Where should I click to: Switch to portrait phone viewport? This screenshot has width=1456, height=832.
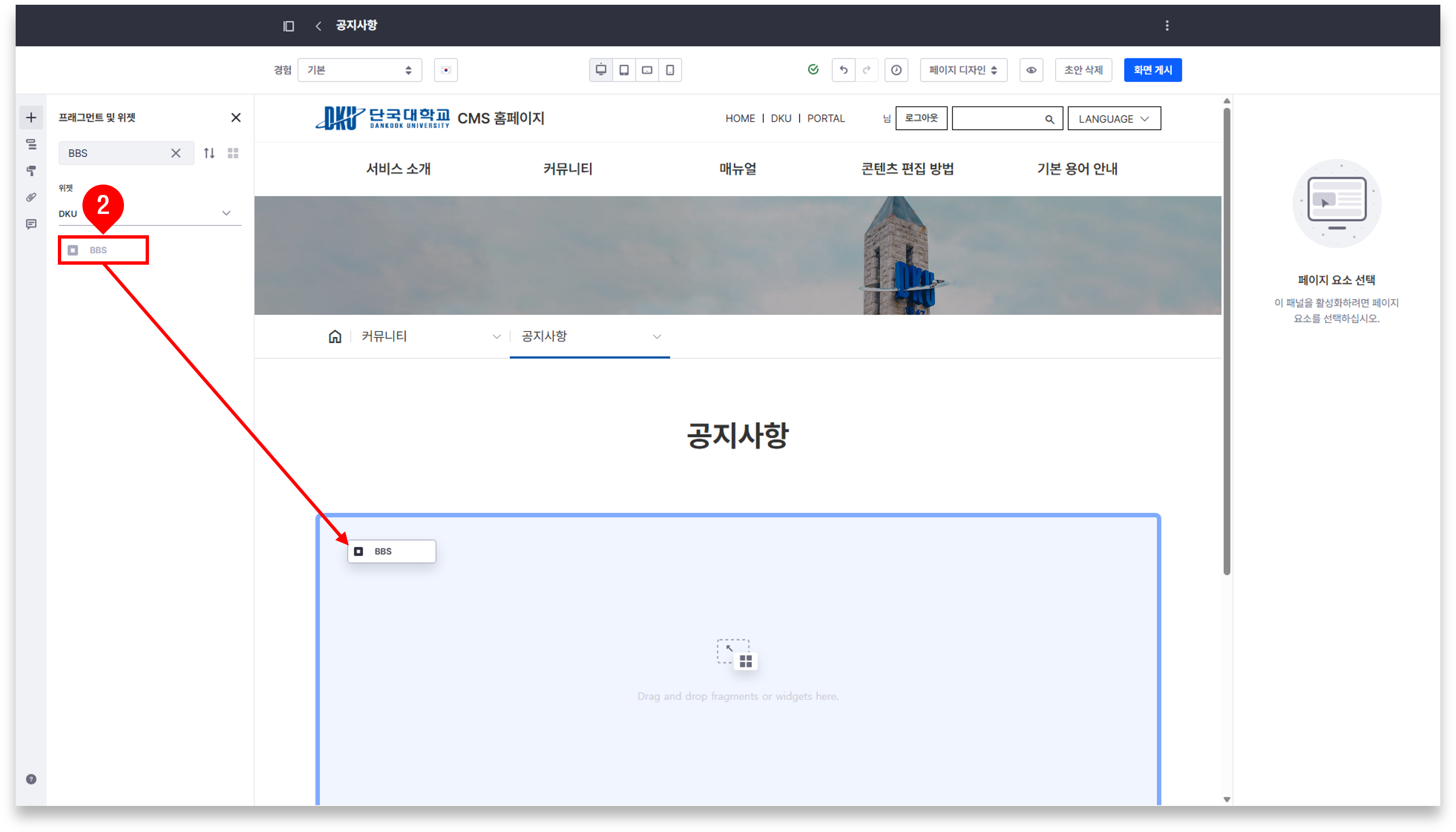[670, 70]
